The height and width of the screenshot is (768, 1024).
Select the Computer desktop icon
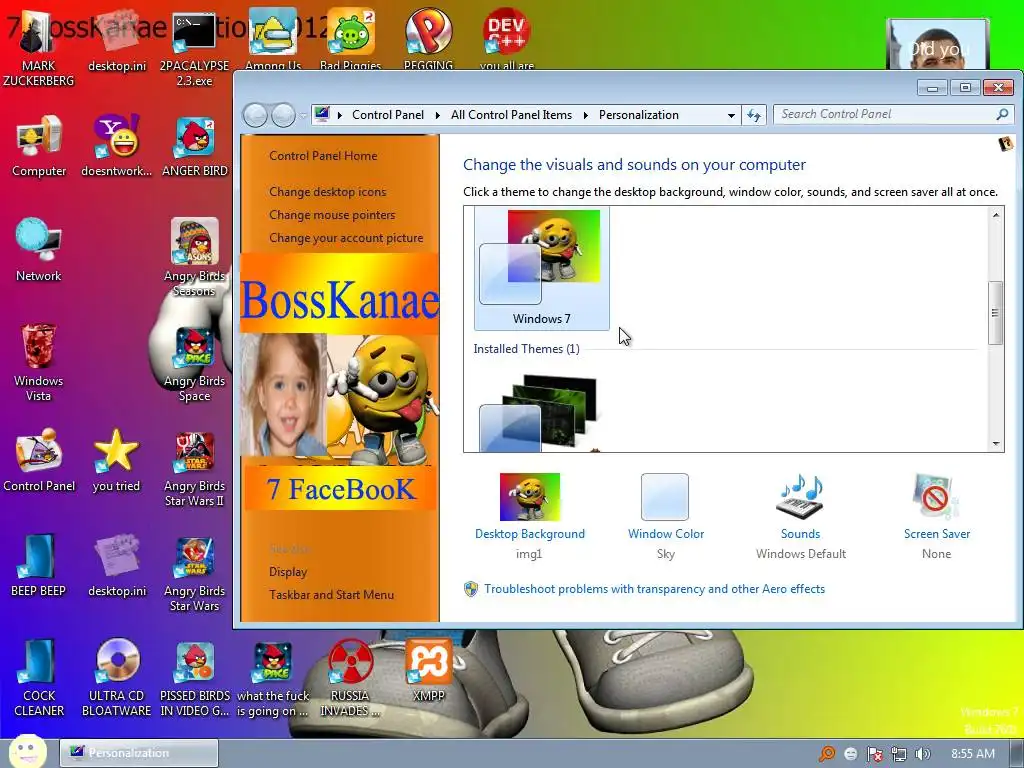tap(39, 146)
